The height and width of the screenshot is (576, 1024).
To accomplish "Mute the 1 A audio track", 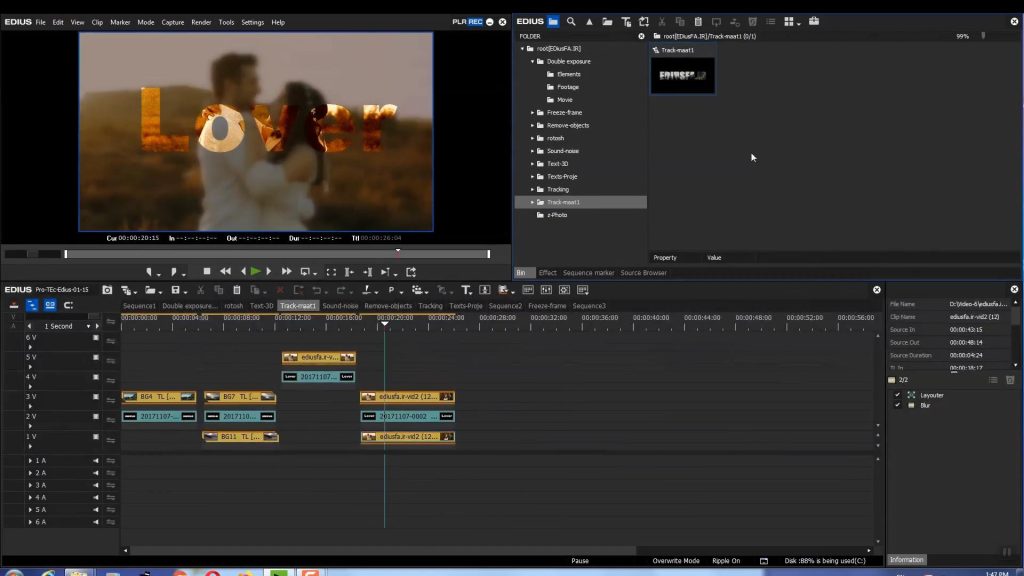I will [96, 460].
